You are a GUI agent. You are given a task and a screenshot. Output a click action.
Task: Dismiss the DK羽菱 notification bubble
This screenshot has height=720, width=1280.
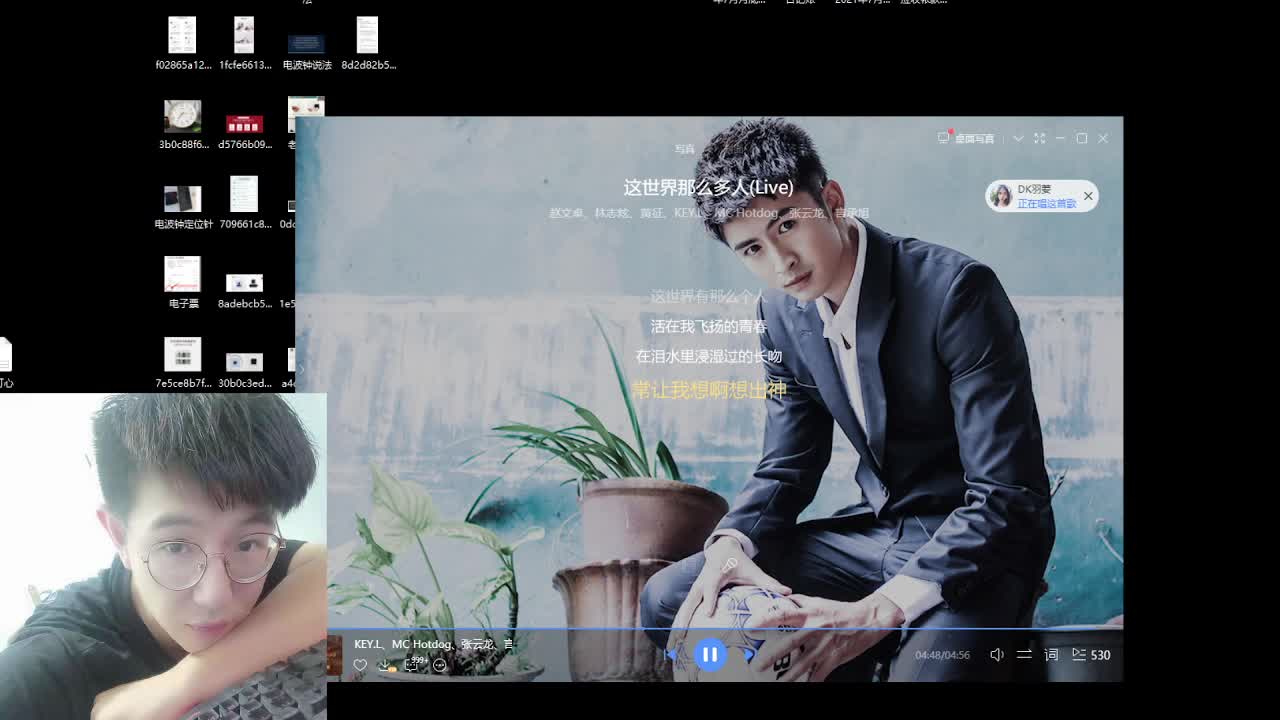coord(1088,196)
